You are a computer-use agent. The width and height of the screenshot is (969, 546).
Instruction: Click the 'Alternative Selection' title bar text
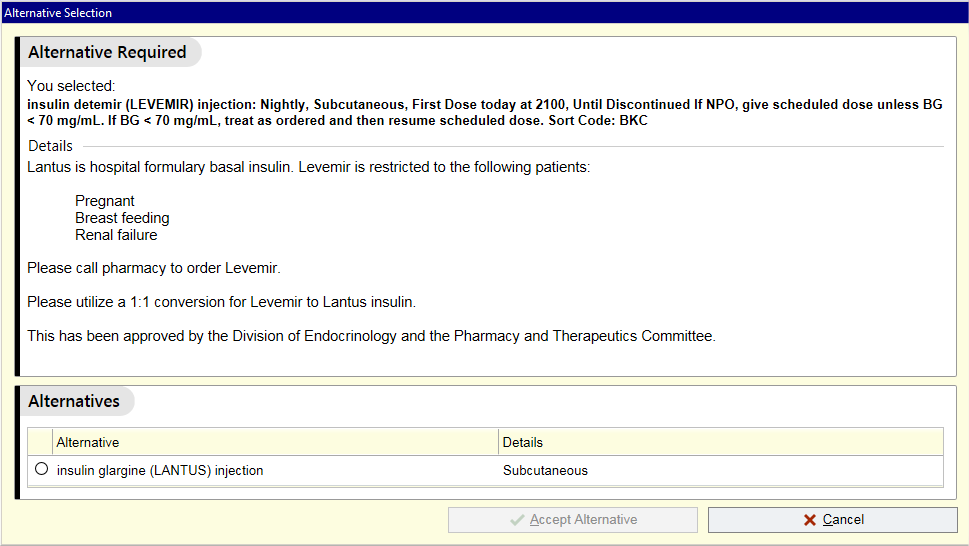(x=58, y=13)
